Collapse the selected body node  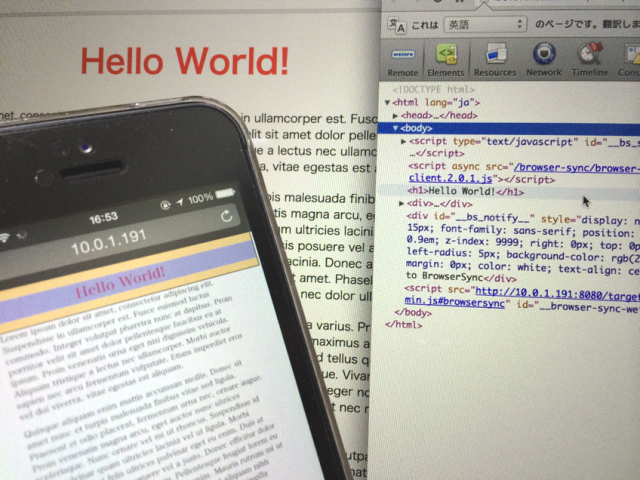point(396,128)
